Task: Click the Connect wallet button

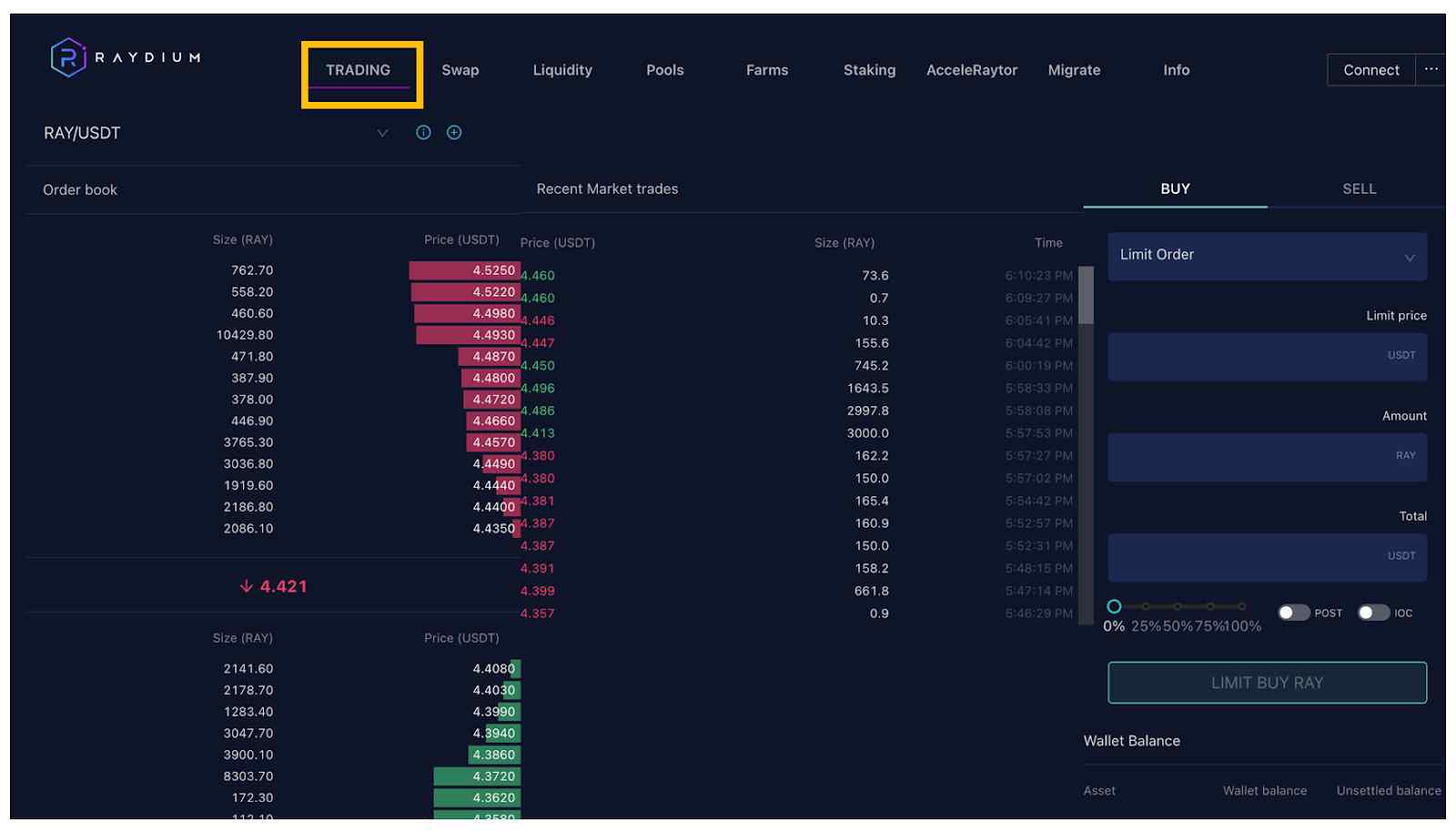Action: tap(1370, 70)
